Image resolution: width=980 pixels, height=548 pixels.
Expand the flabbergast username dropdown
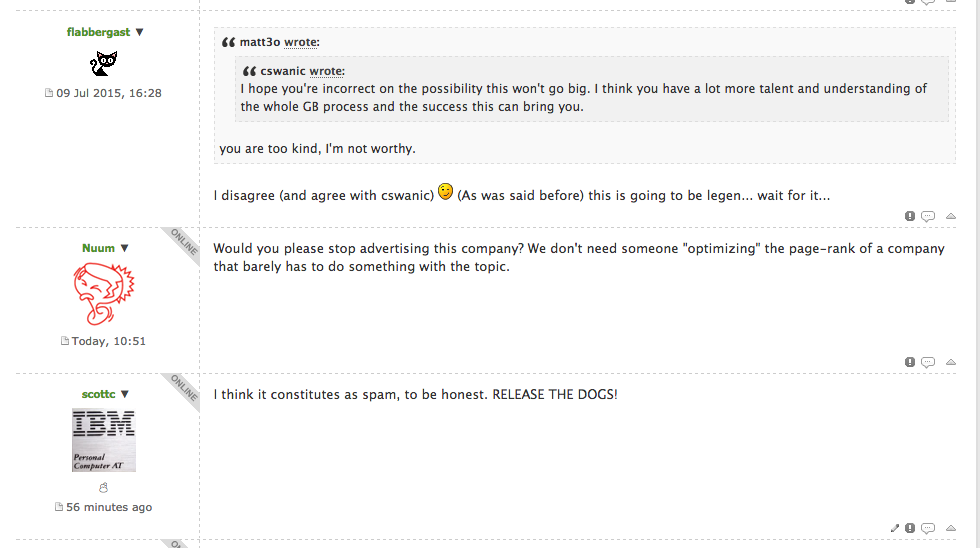(x=140, y=32)
